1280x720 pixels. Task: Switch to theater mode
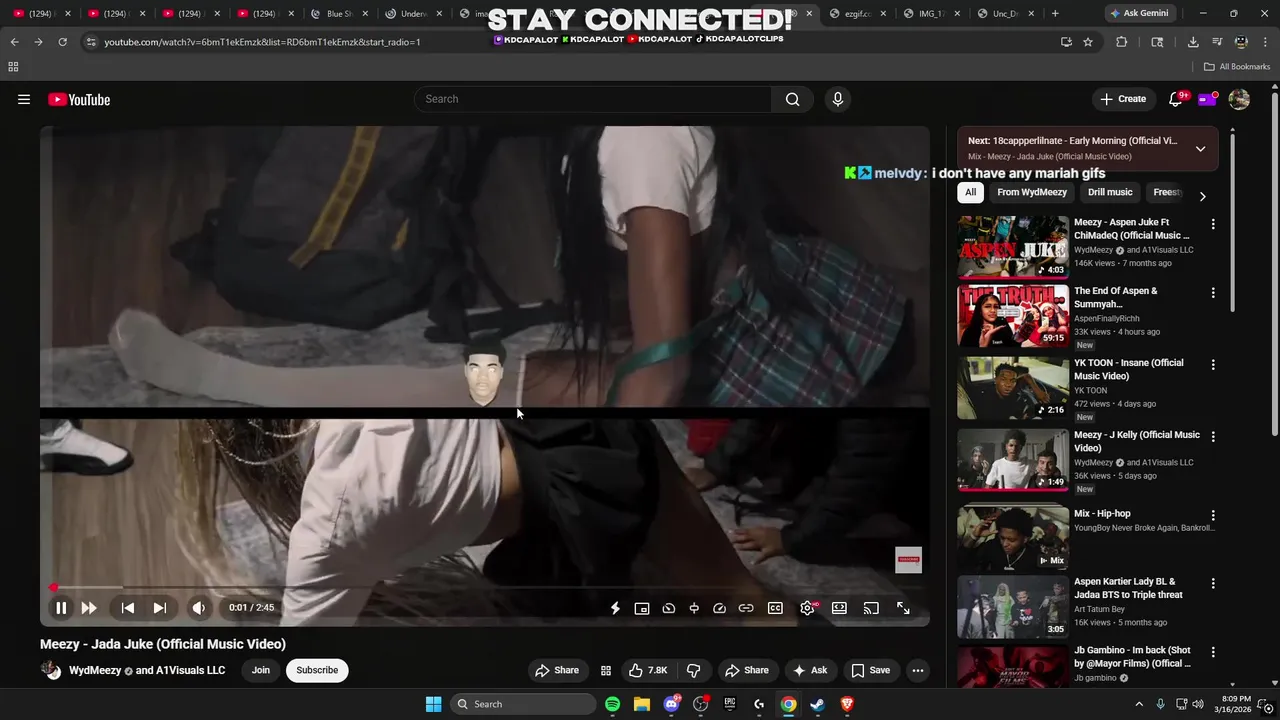839,608
